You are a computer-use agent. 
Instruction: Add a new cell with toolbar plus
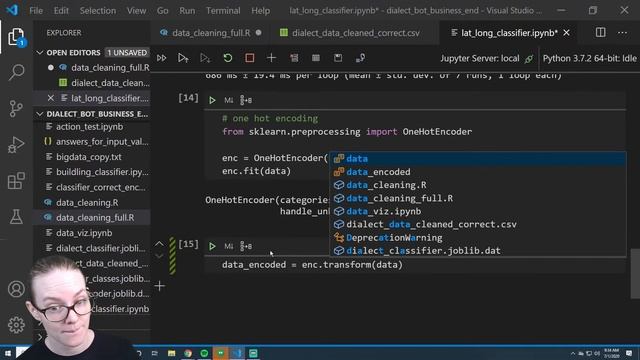(271, 58)
